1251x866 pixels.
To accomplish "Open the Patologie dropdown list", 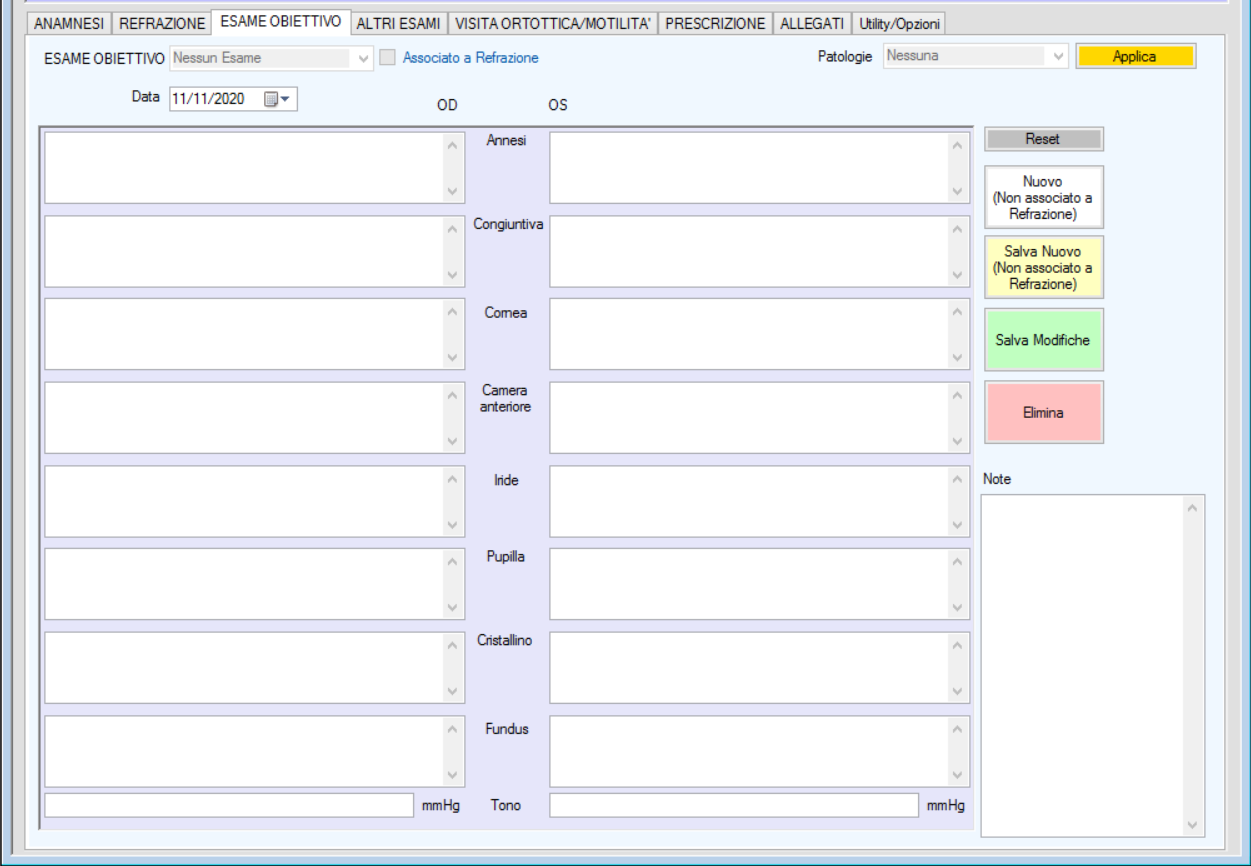I will click(1059, 57).
